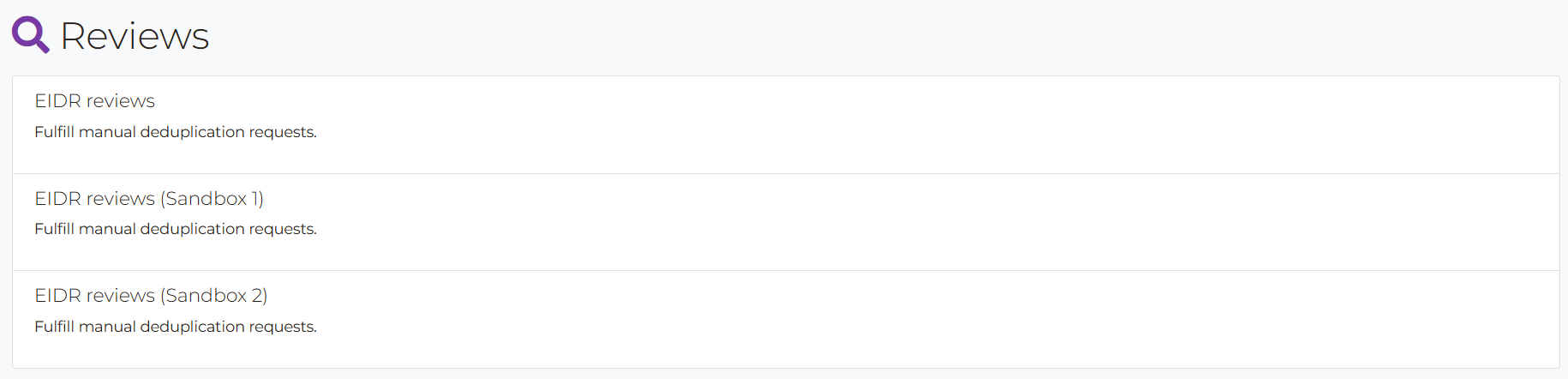The image size is (1568, 379).
Task: Click the description under the Sandbox 1 entry
Action: (x=176, y=229)
